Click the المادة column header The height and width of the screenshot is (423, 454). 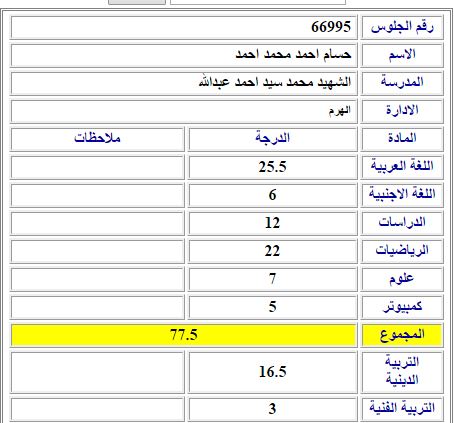point(402,139)
